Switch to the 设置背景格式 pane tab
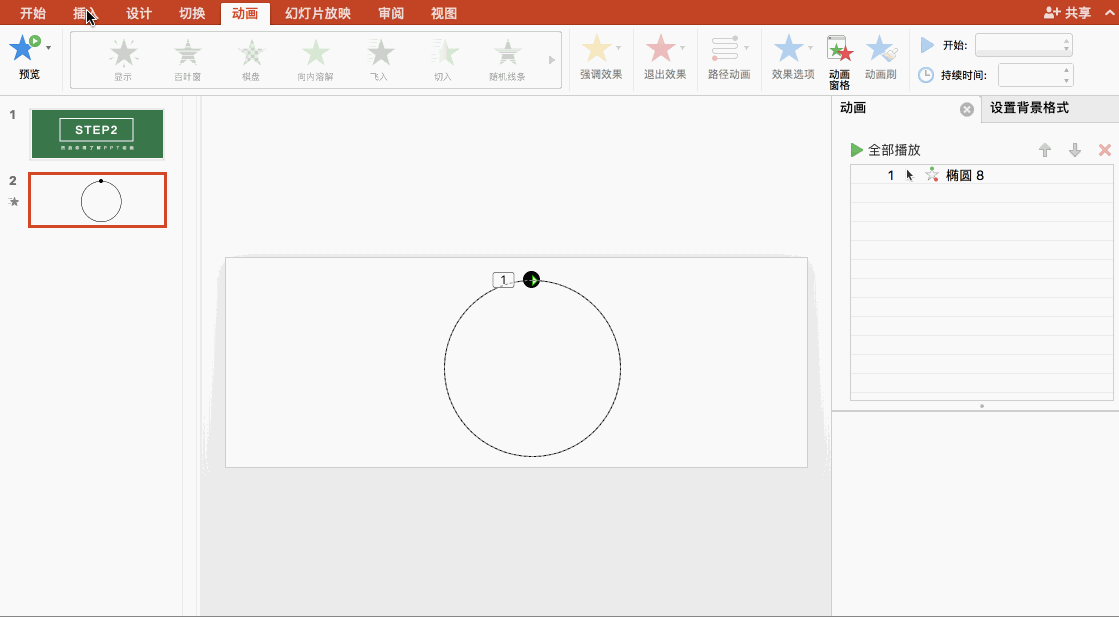The width and height of the screenshot is (1119, 617). (1029, 108)
